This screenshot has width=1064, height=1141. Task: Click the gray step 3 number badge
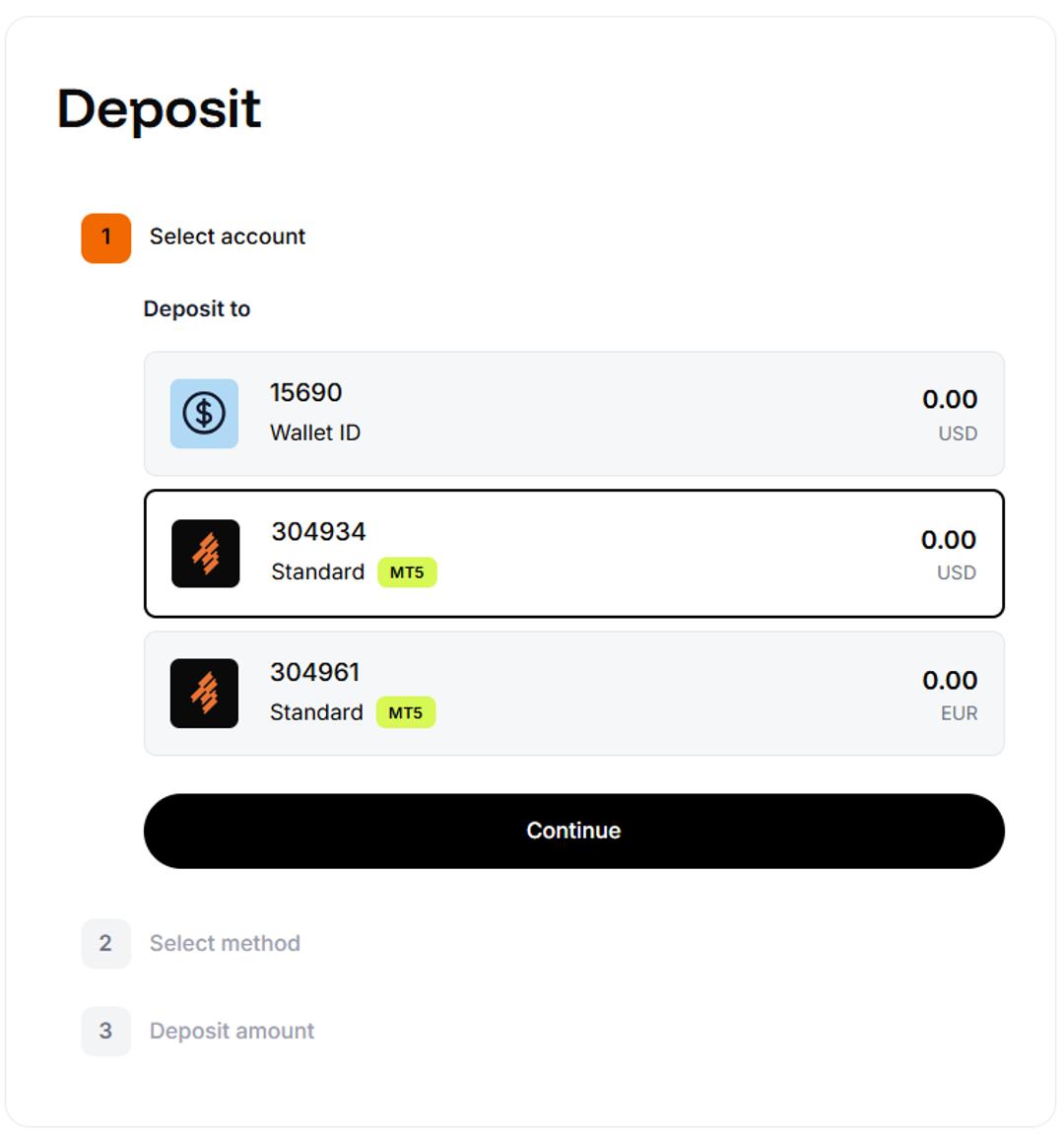coord(106,1031)
